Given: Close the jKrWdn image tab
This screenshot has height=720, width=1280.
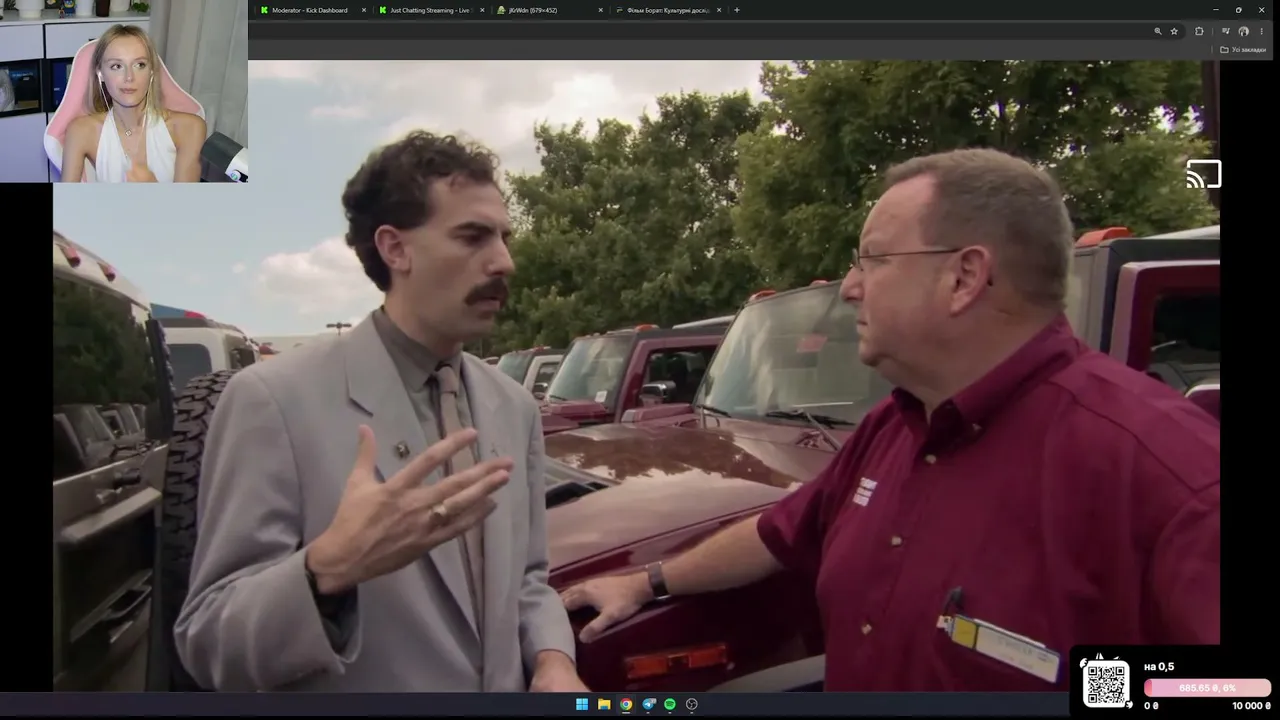Looking at the screenshot, I should pos(600,10).
